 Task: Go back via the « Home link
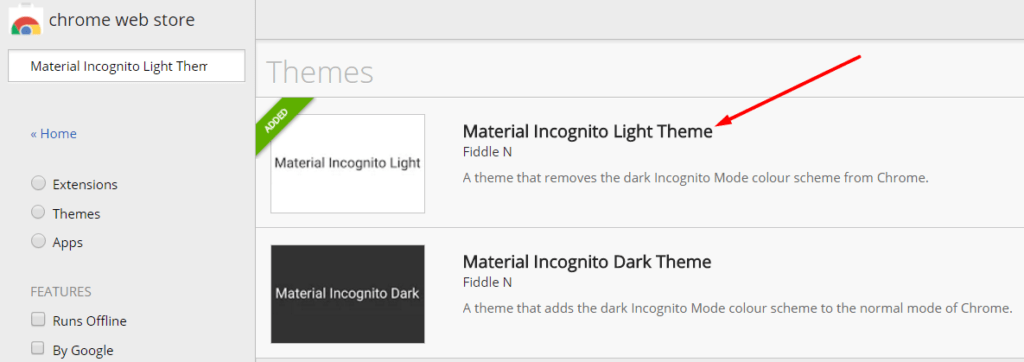[x=54, y=134]
